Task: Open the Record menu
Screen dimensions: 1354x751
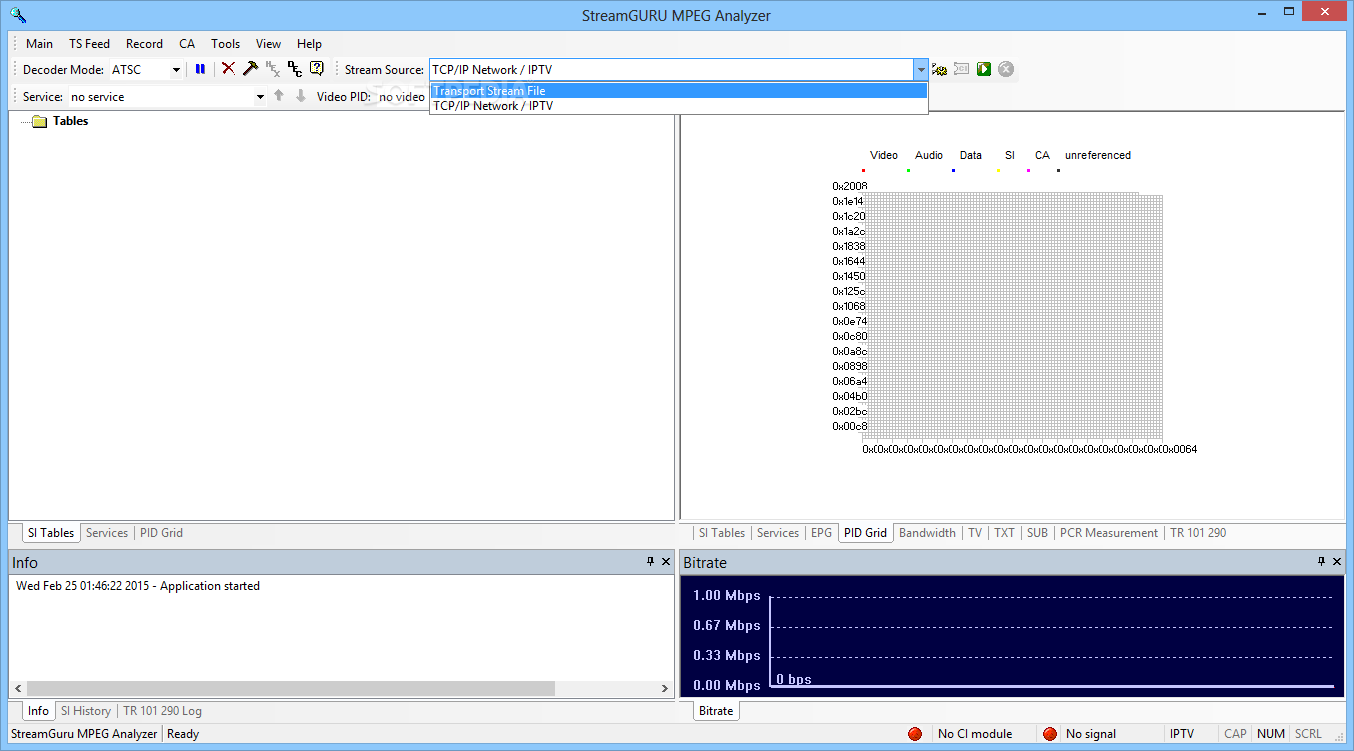Action: click(144, 44)
